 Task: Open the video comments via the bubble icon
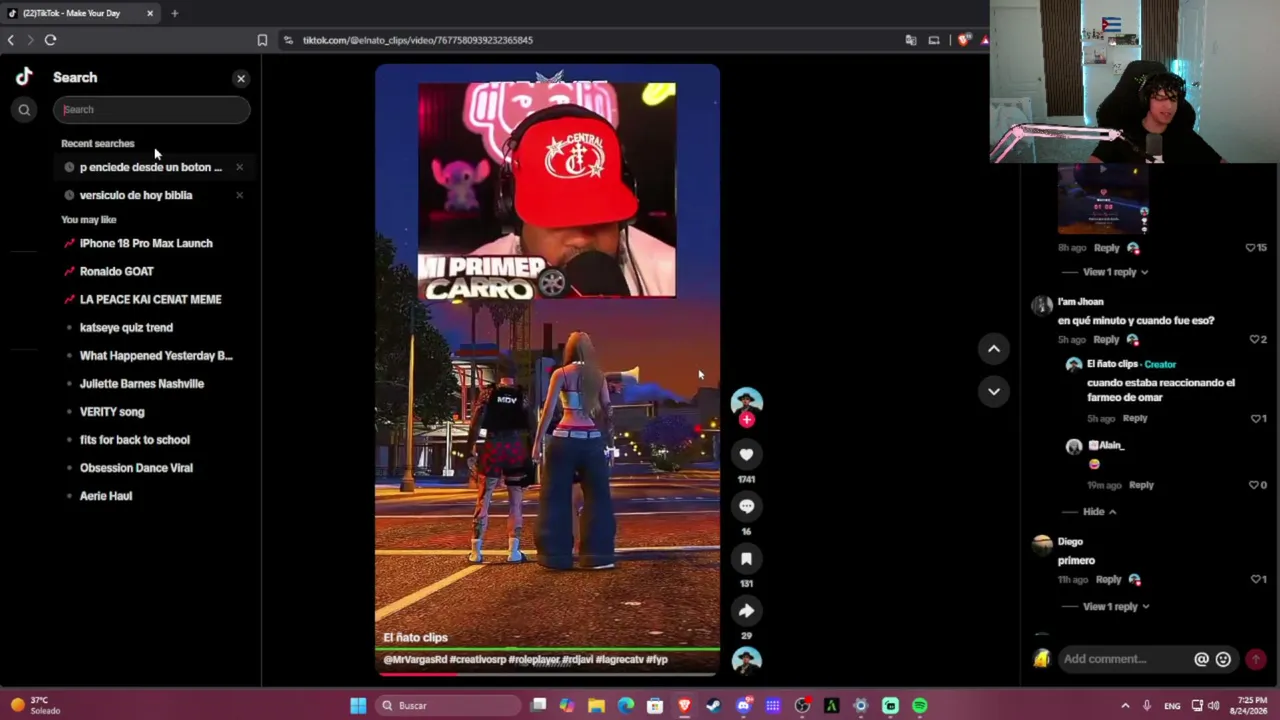pos(746,506)
